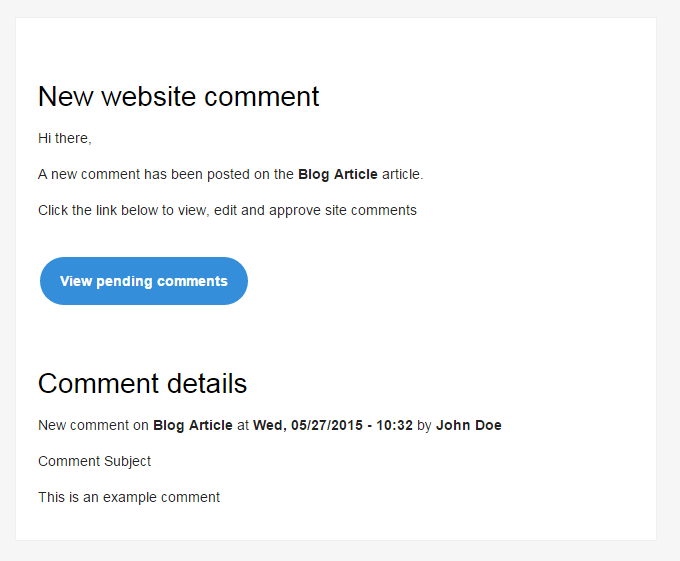680x561 pixels.
Task: Click the words 'New comment on'
Action: 93,425
